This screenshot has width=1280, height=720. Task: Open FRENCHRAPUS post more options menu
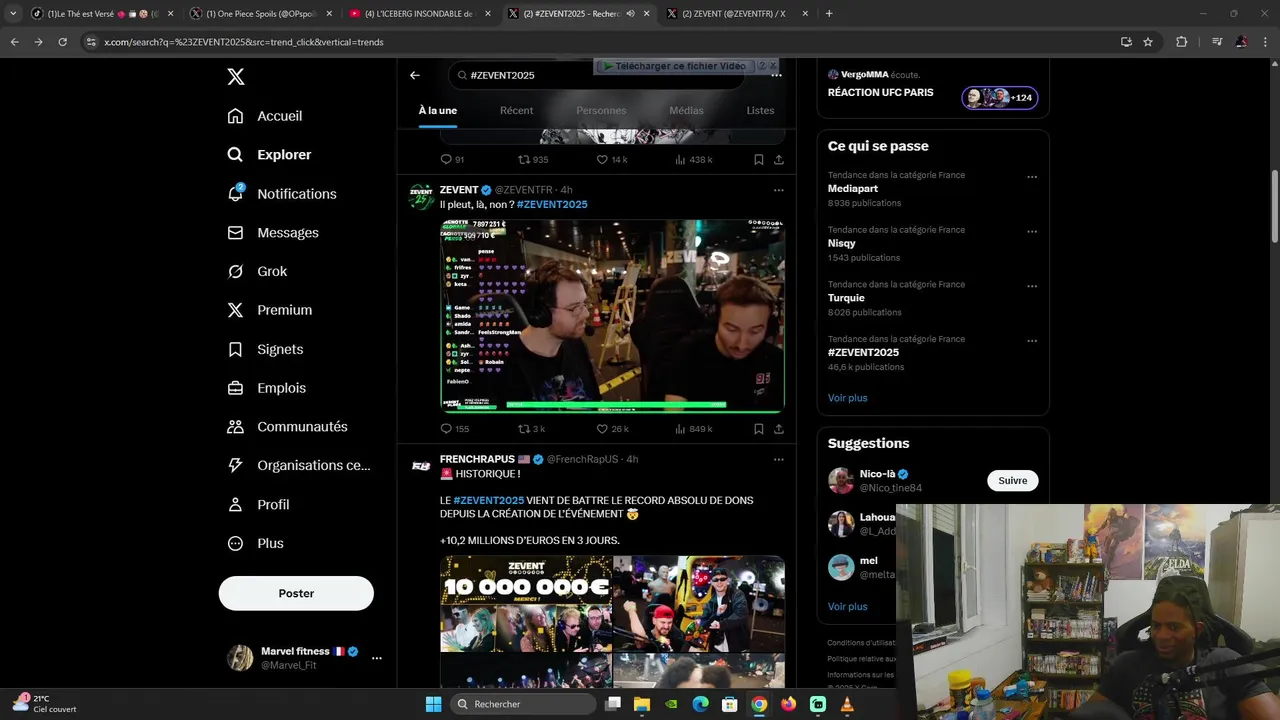click(x=779, y=460)
